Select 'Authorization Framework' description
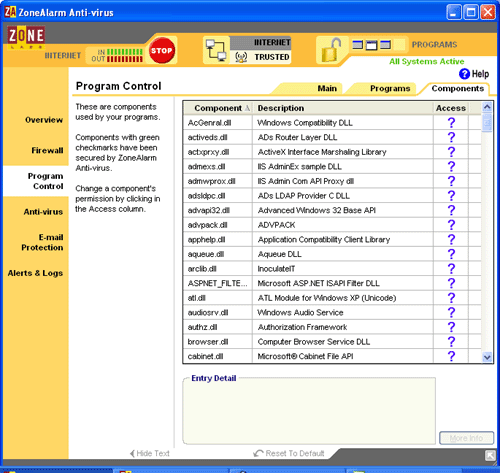This screenshot has width=500, height=473. (302, 327)
